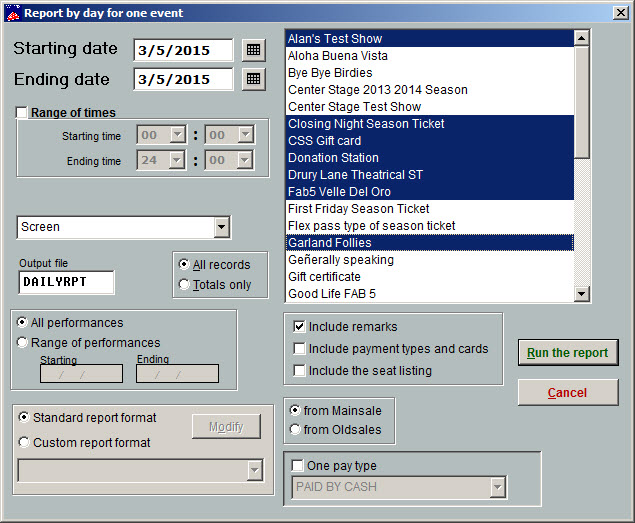Expand the custom report format dropdown
The image size is (635, 523).
[255, 470]
